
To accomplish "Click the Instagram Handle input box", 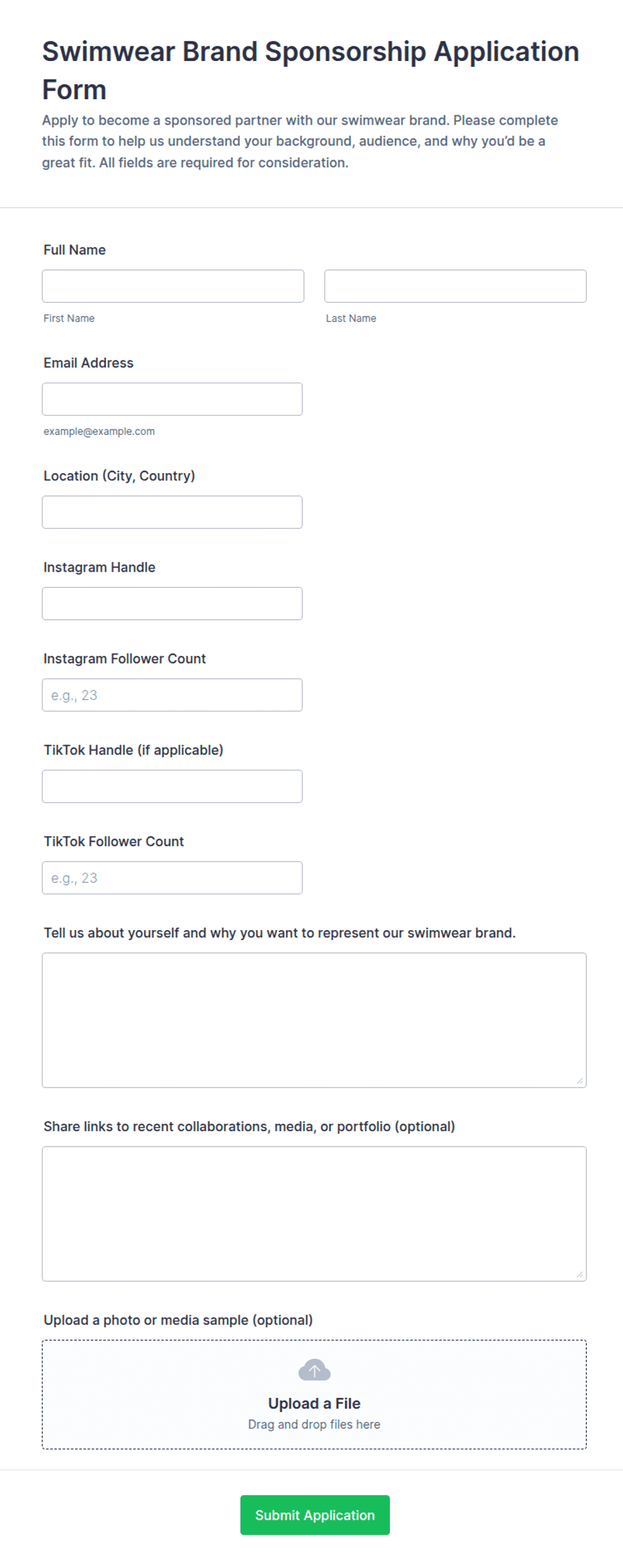I will tap(172, 604).
